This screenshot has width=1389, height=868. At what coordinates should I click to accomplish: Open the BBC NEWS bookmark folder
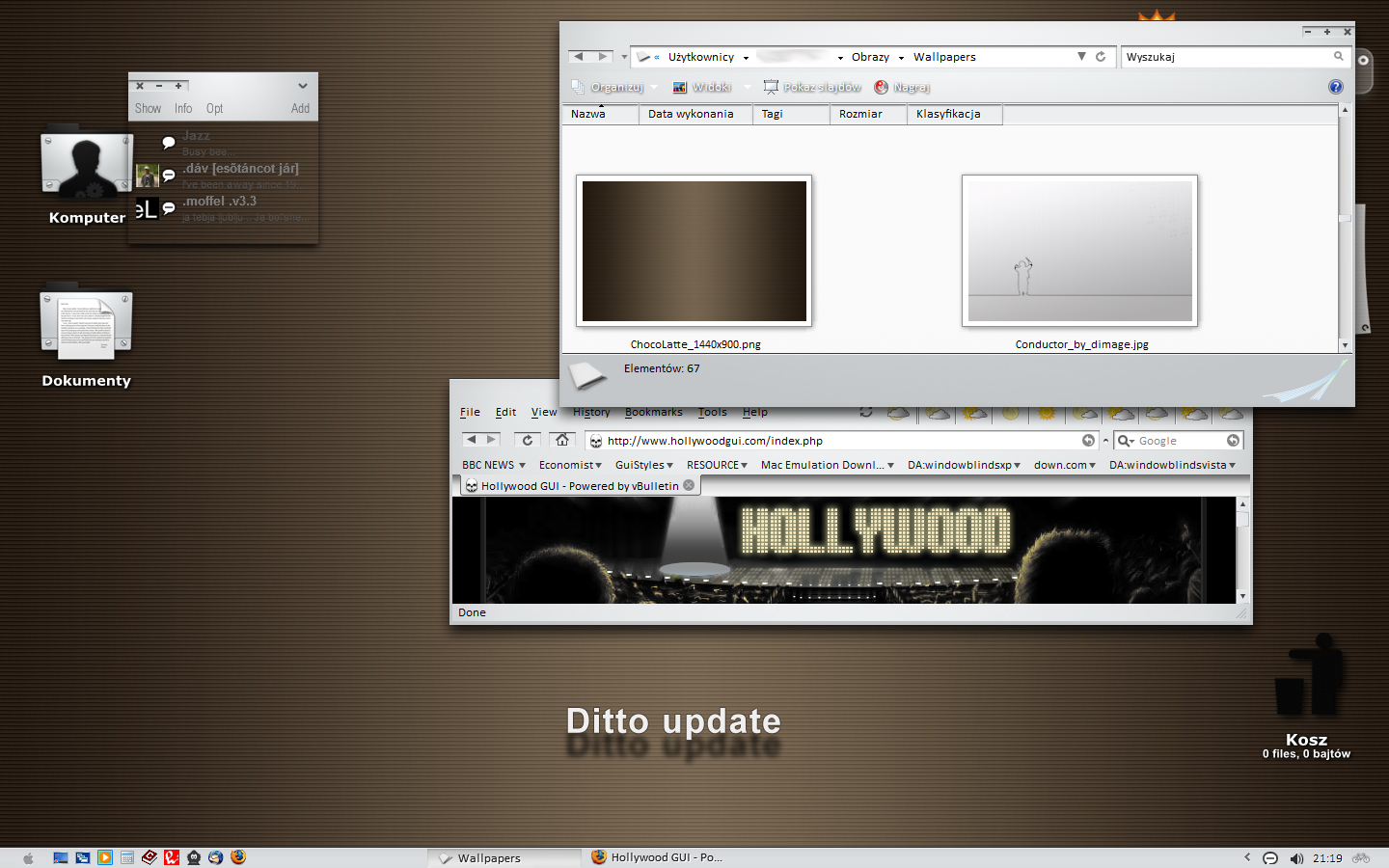[x=494, y=465]
